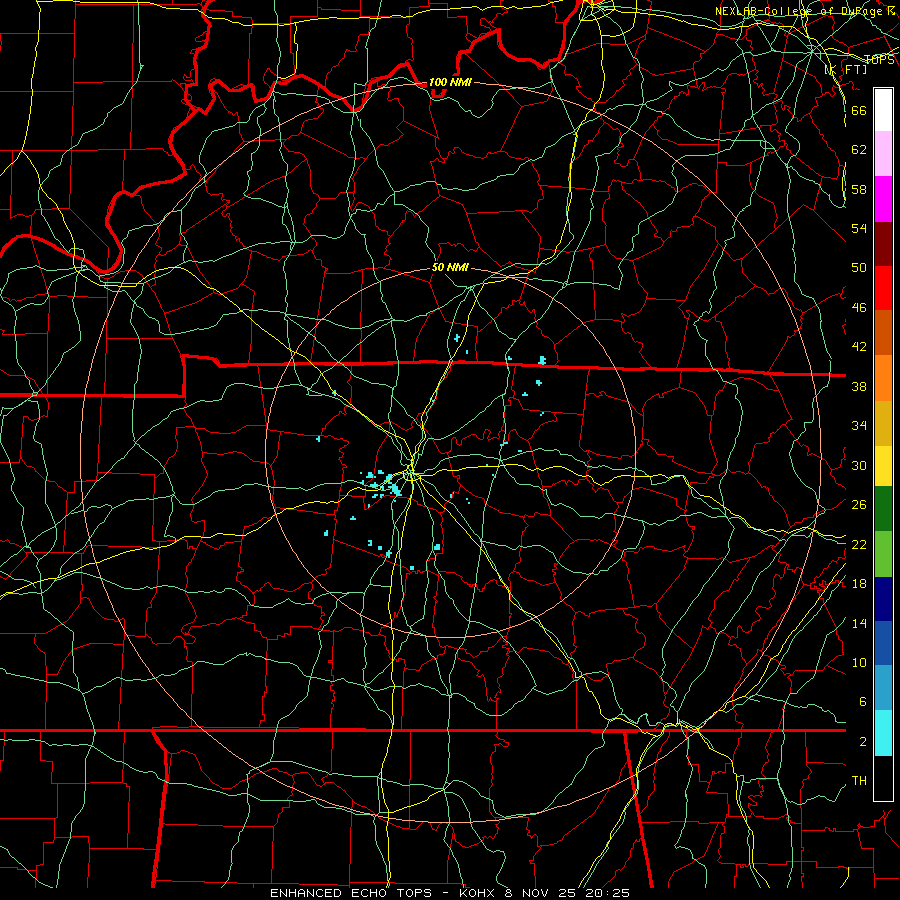Screen dimensions: 900x900
Task: Click the legend value 38
Action: [x=859, y=386]
